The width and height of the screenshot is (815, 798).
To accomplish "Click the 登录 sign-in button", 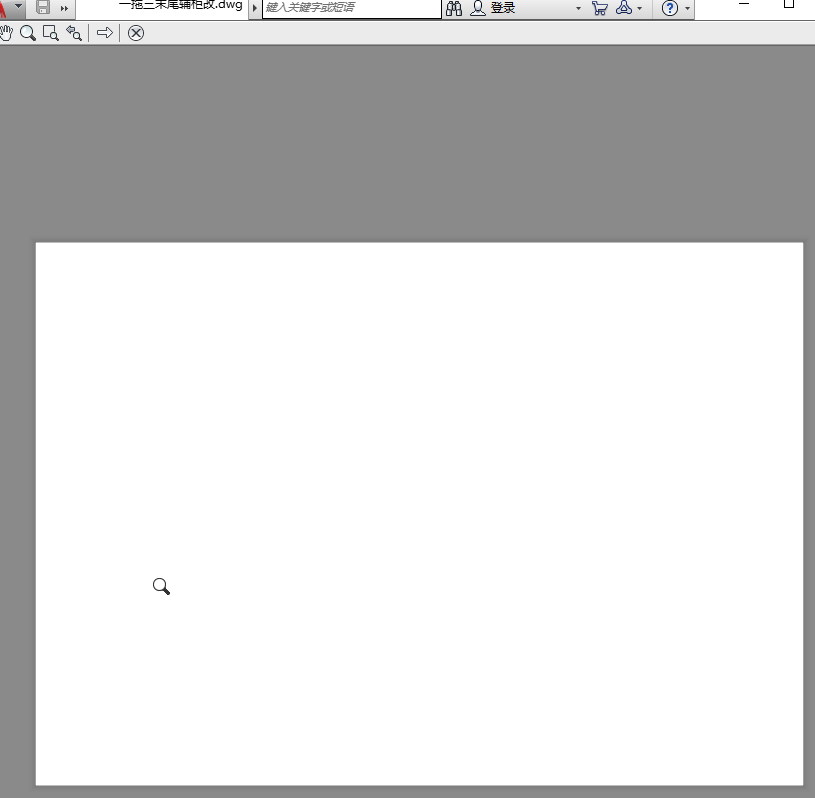I will (492, 8).
